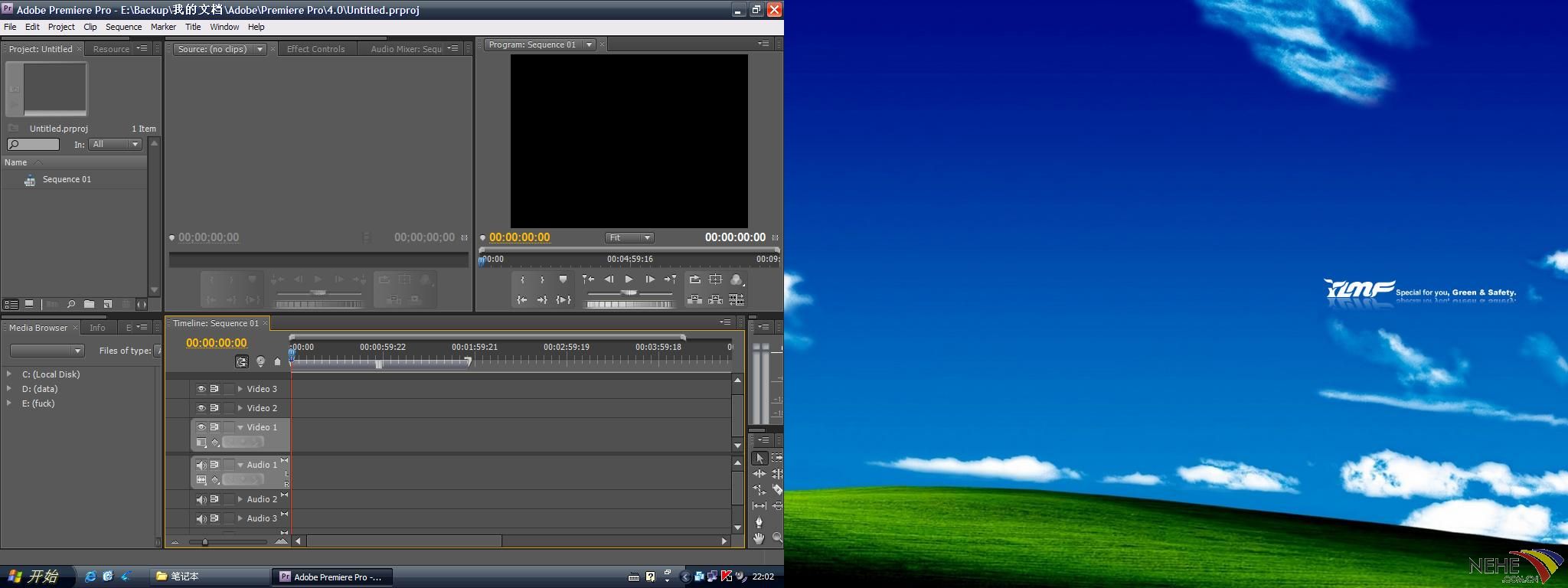Screen dimensions: 1568x588
Task: Set Out point in Program monitor
Action: pos(542,279)
